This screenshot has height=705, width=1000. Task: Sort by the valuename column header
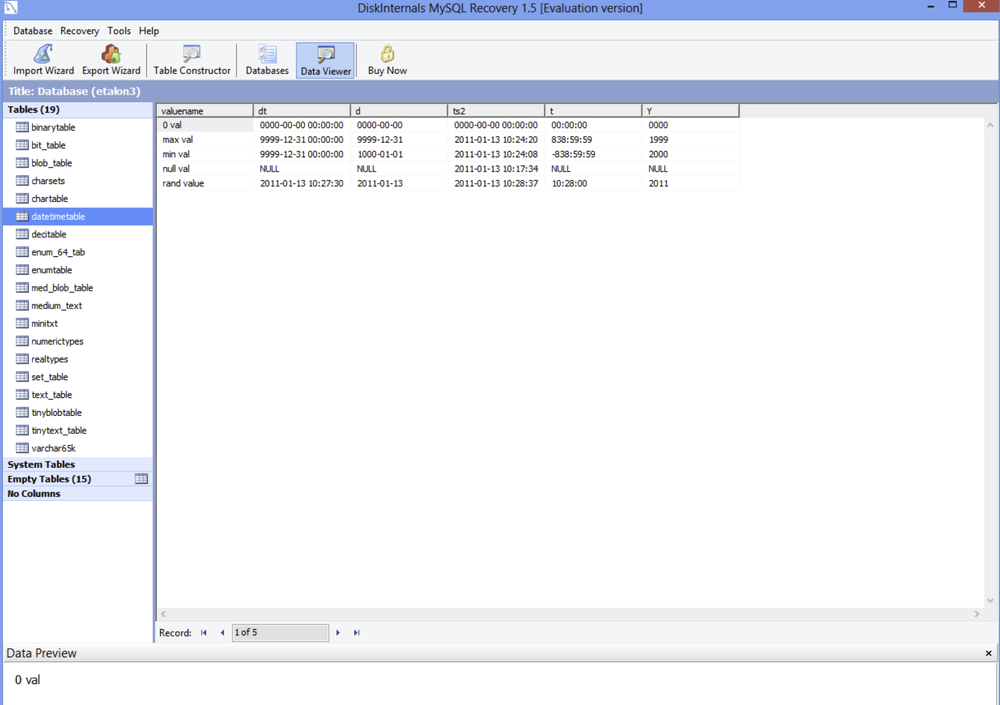pos(205,111)
